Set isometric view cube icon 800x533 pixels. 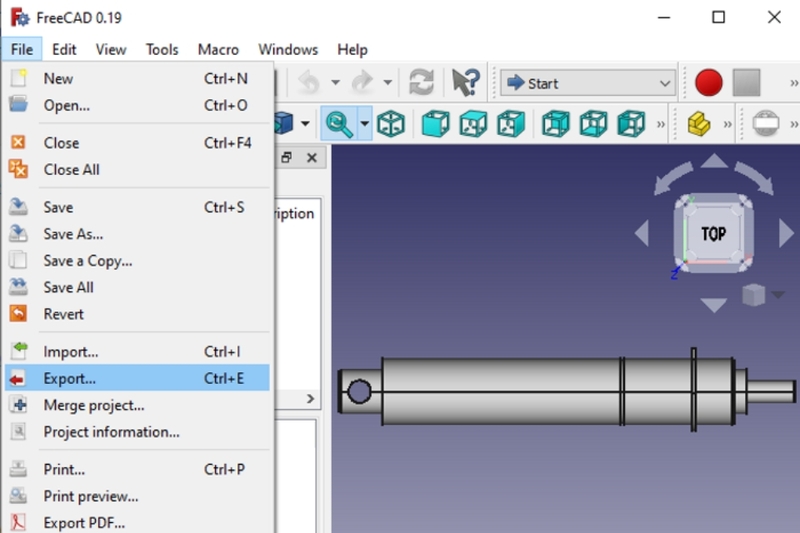[391, 123]
